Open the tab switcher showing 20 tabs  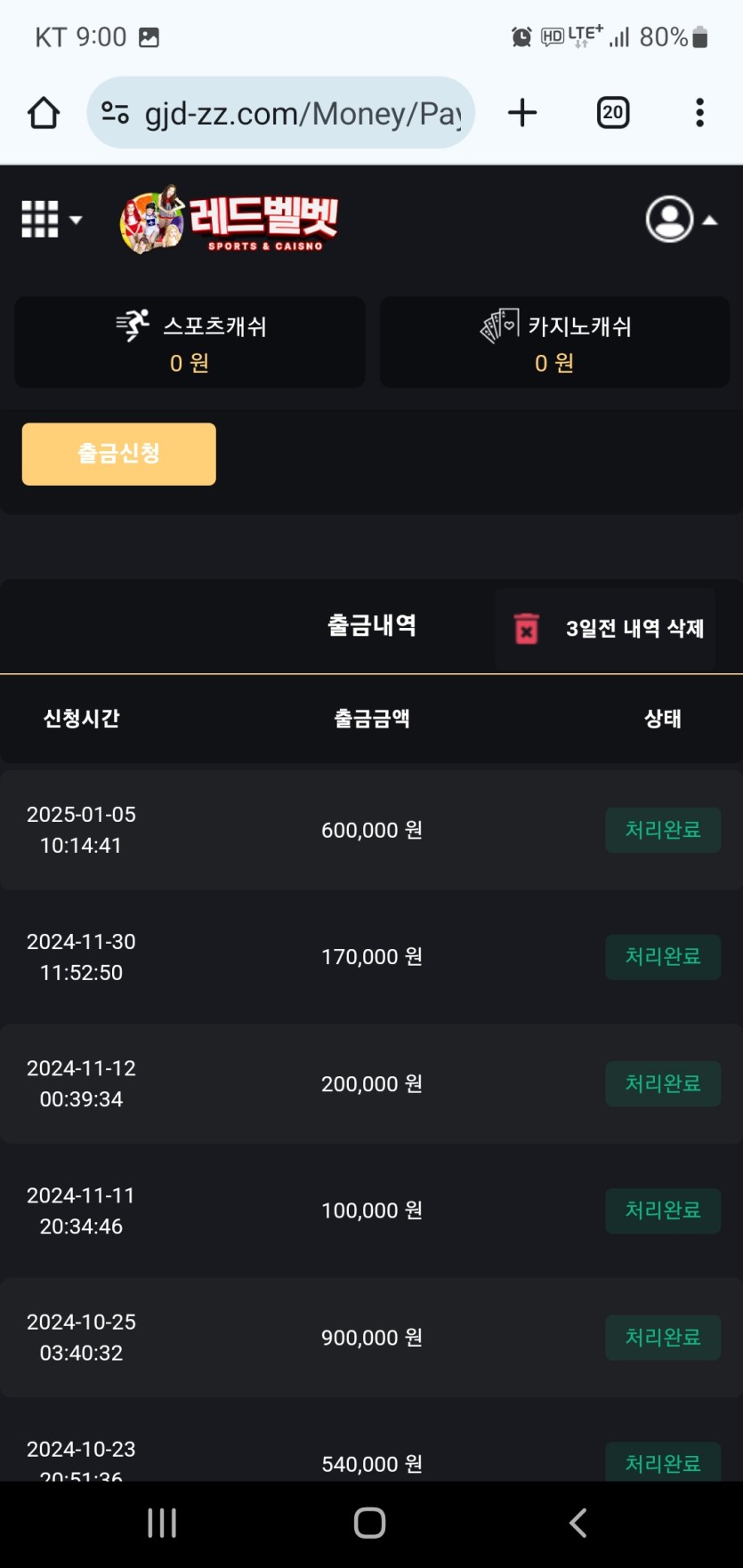tap(612, 113)
